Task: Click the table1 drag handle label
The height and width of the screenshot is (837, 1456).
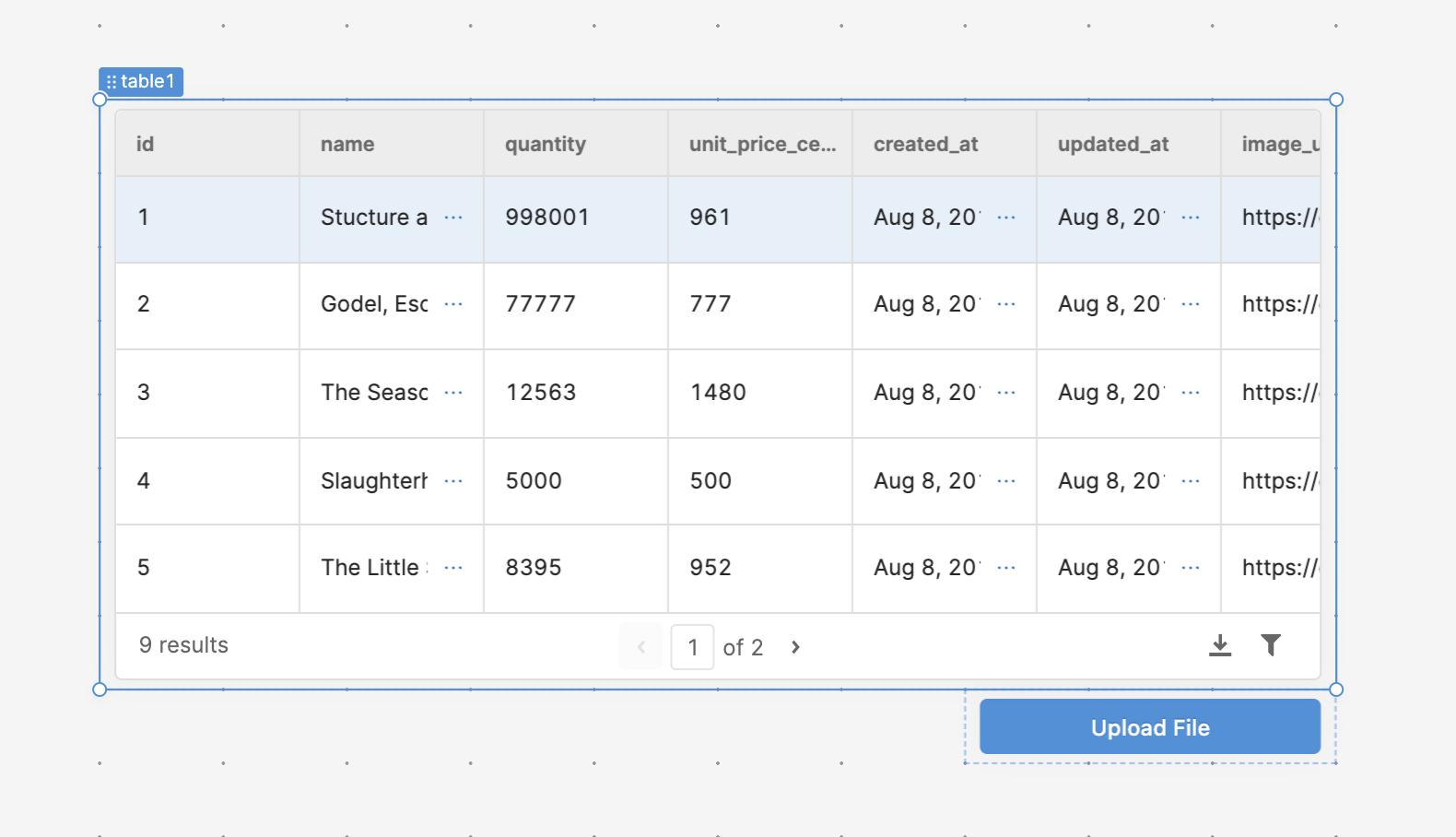Action: 141,82
